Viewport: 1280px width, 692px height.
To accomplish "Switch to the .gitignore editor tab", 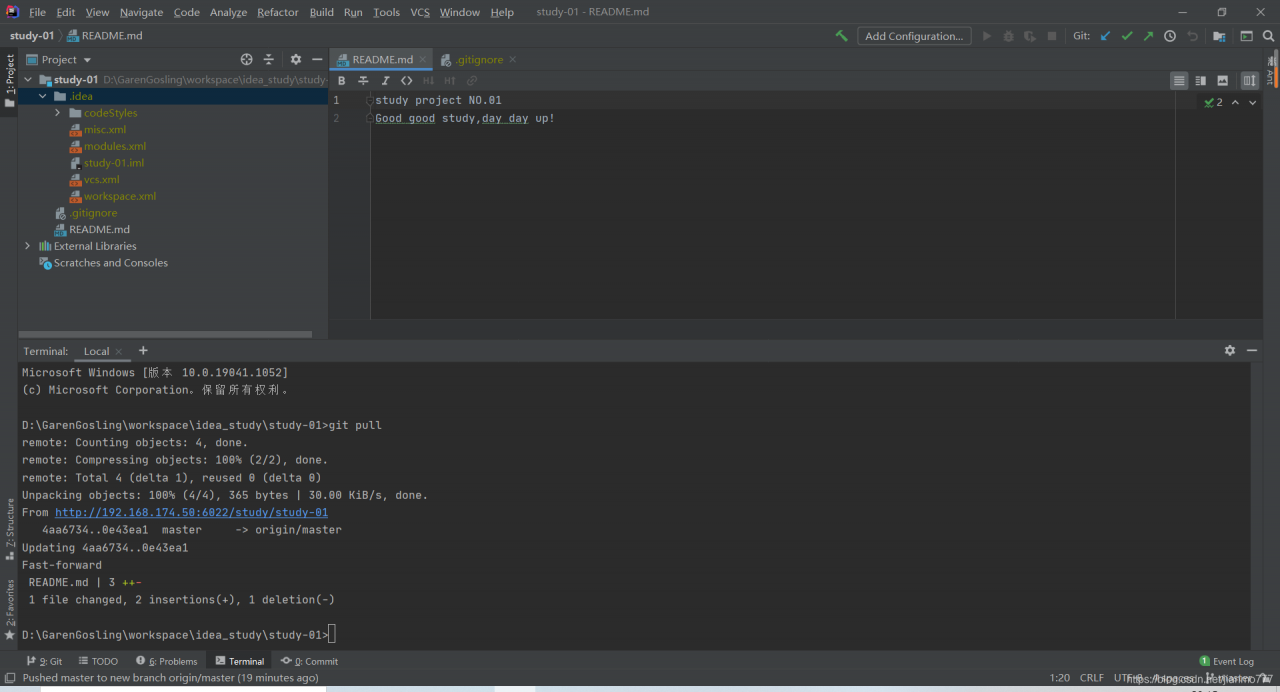I will [x=478, y=60].
